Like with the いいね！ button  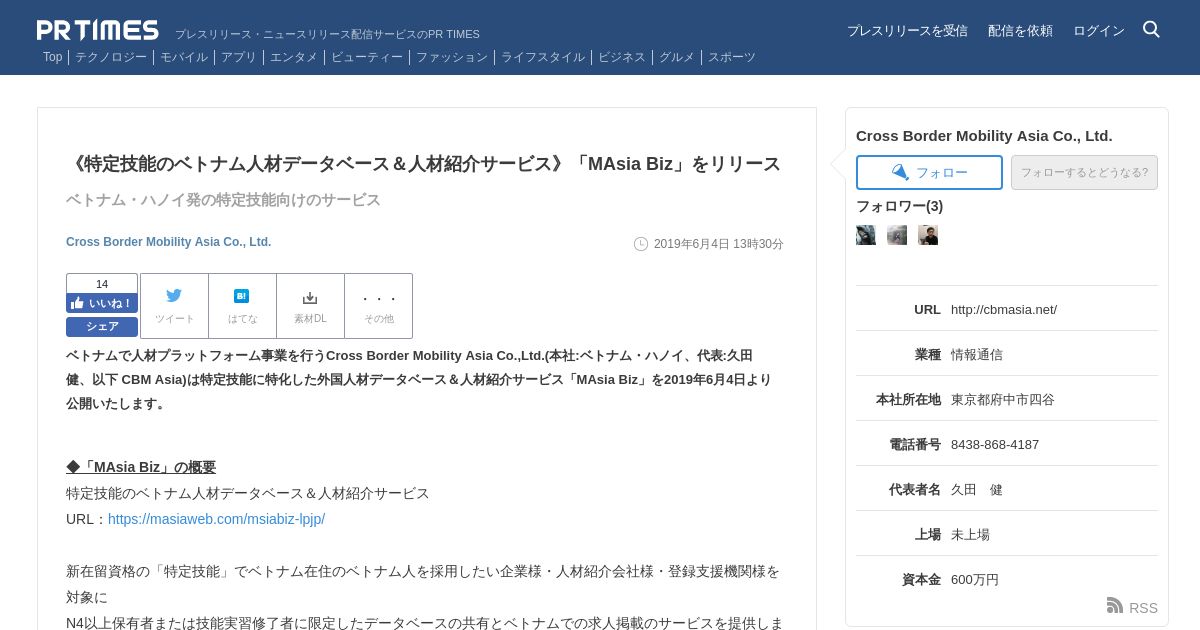[102, 303]
